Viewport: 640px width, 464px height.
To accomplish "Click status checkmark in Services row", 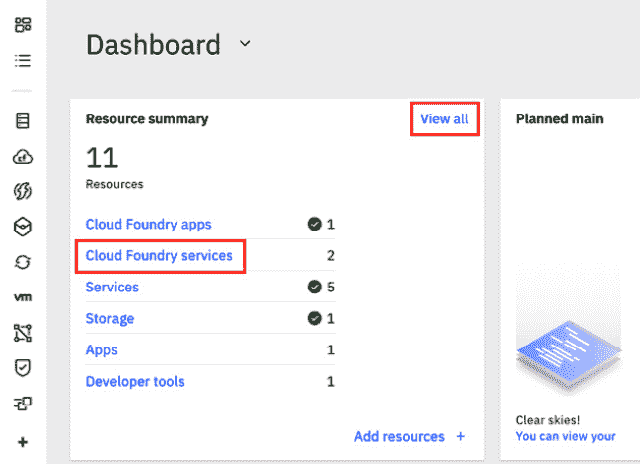I will coord(314,287).
